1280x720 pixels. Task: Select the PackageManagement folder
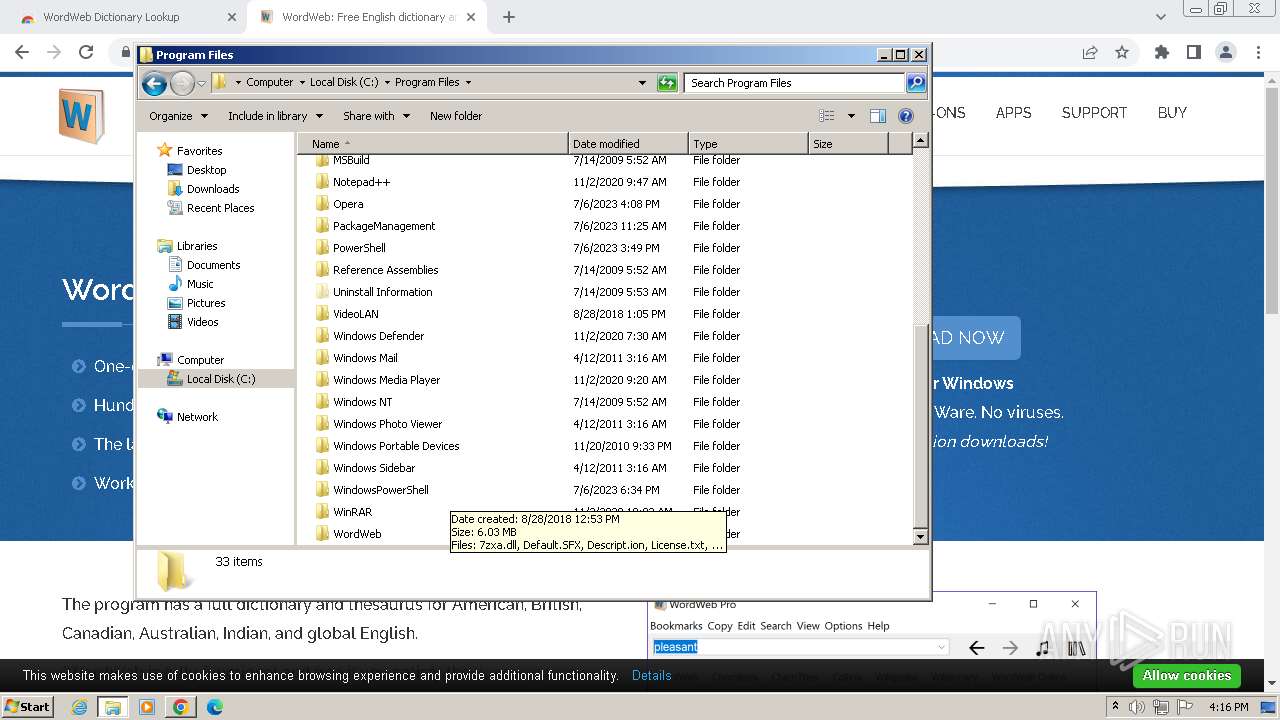[x=384, y=226]
